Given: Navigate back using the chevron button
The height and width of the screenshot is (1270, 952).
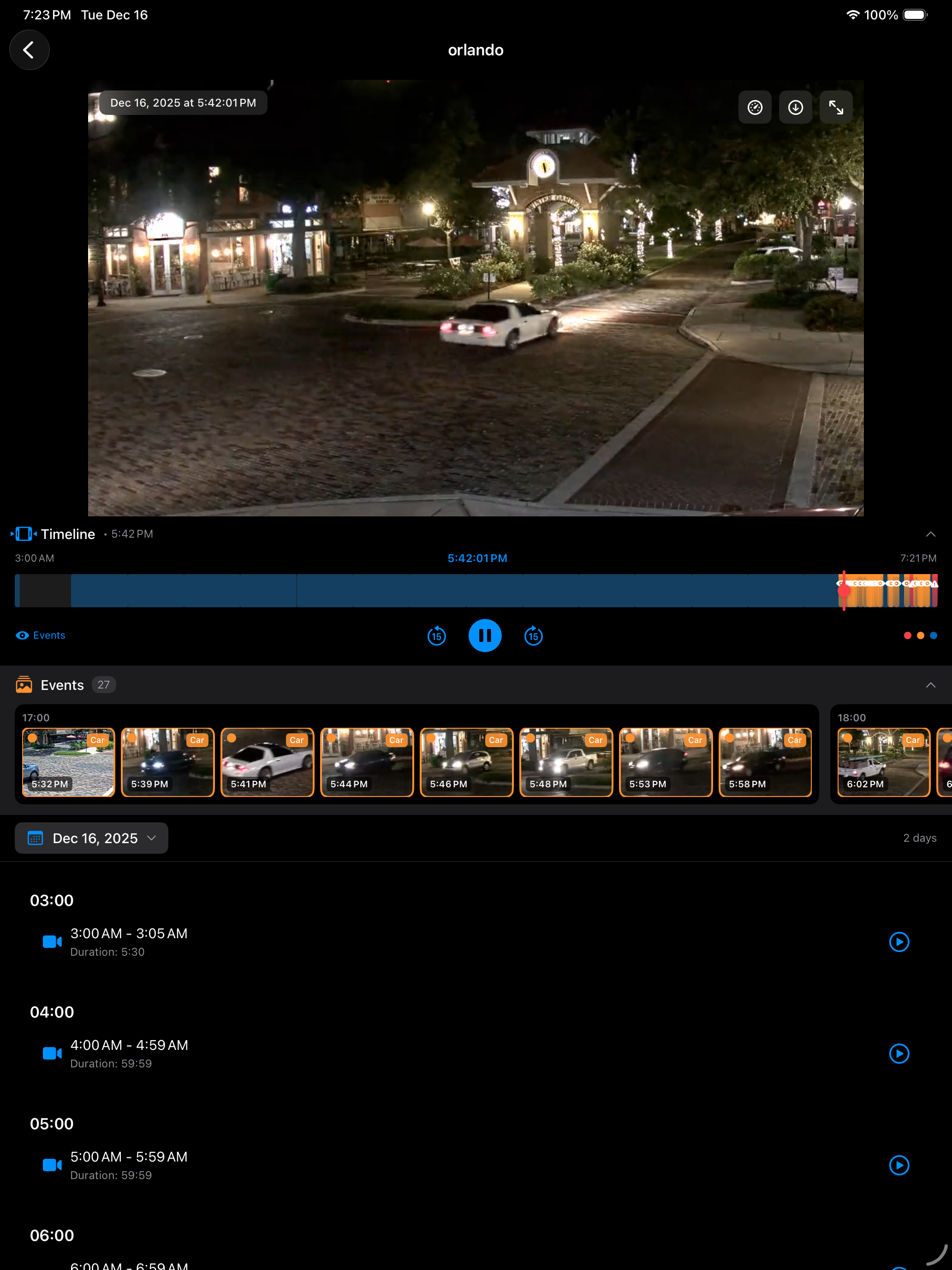Looking at the screenshot, I should tap(29, 50).
